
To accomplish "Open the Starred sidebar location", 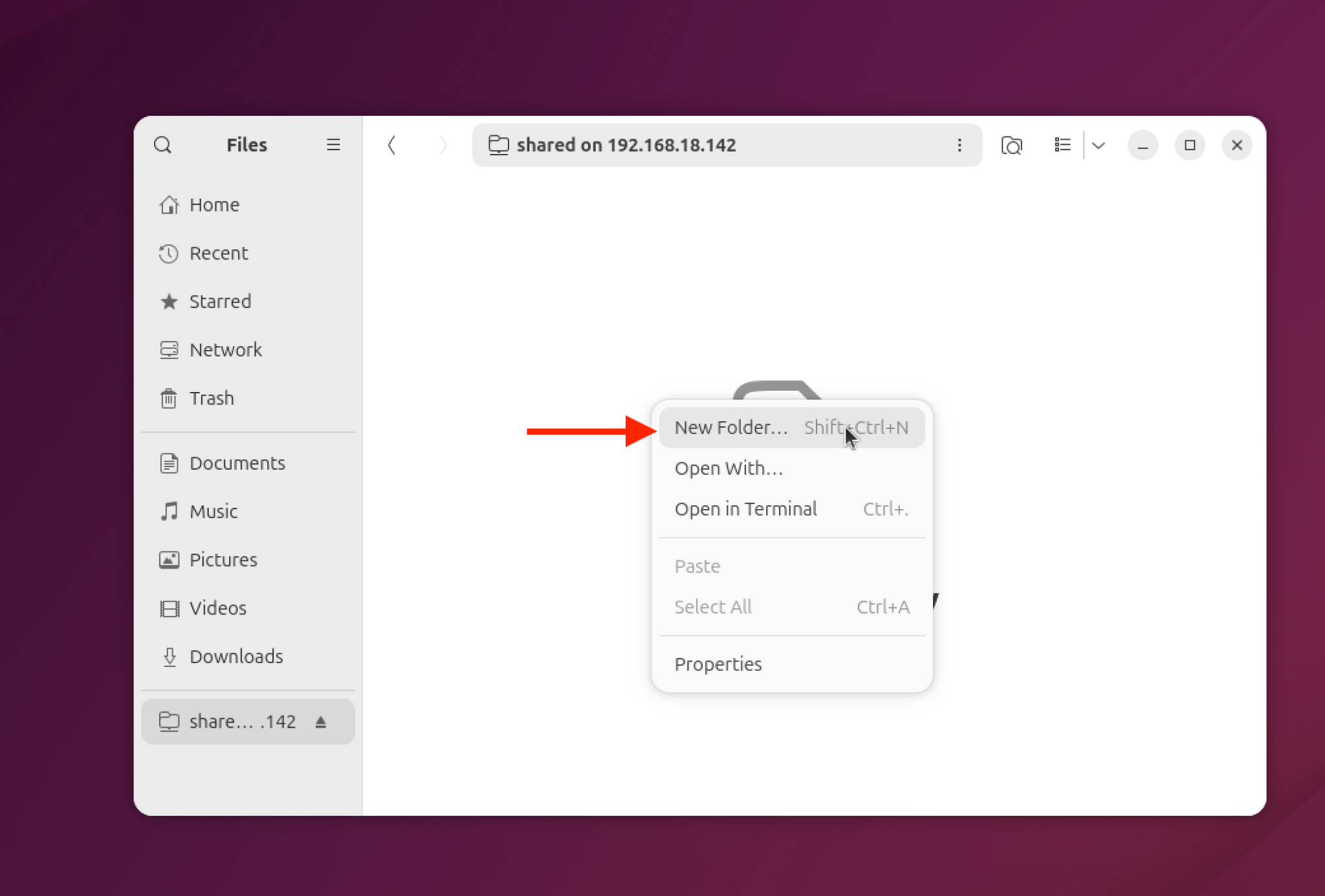I will [220, 301].
